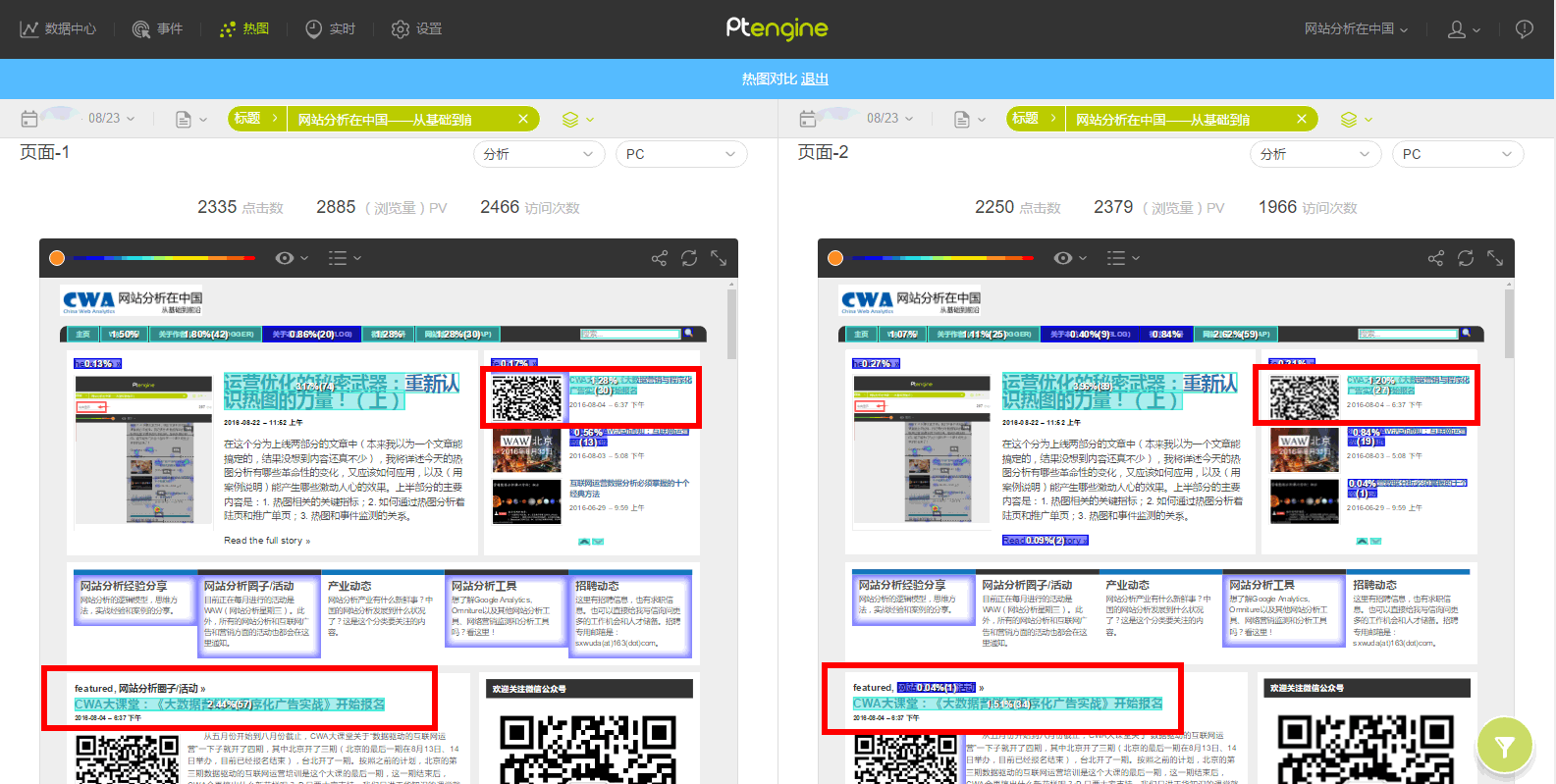Expand the left heatmap to fullscreen
1556x784 pixels.
coord(719,258)
